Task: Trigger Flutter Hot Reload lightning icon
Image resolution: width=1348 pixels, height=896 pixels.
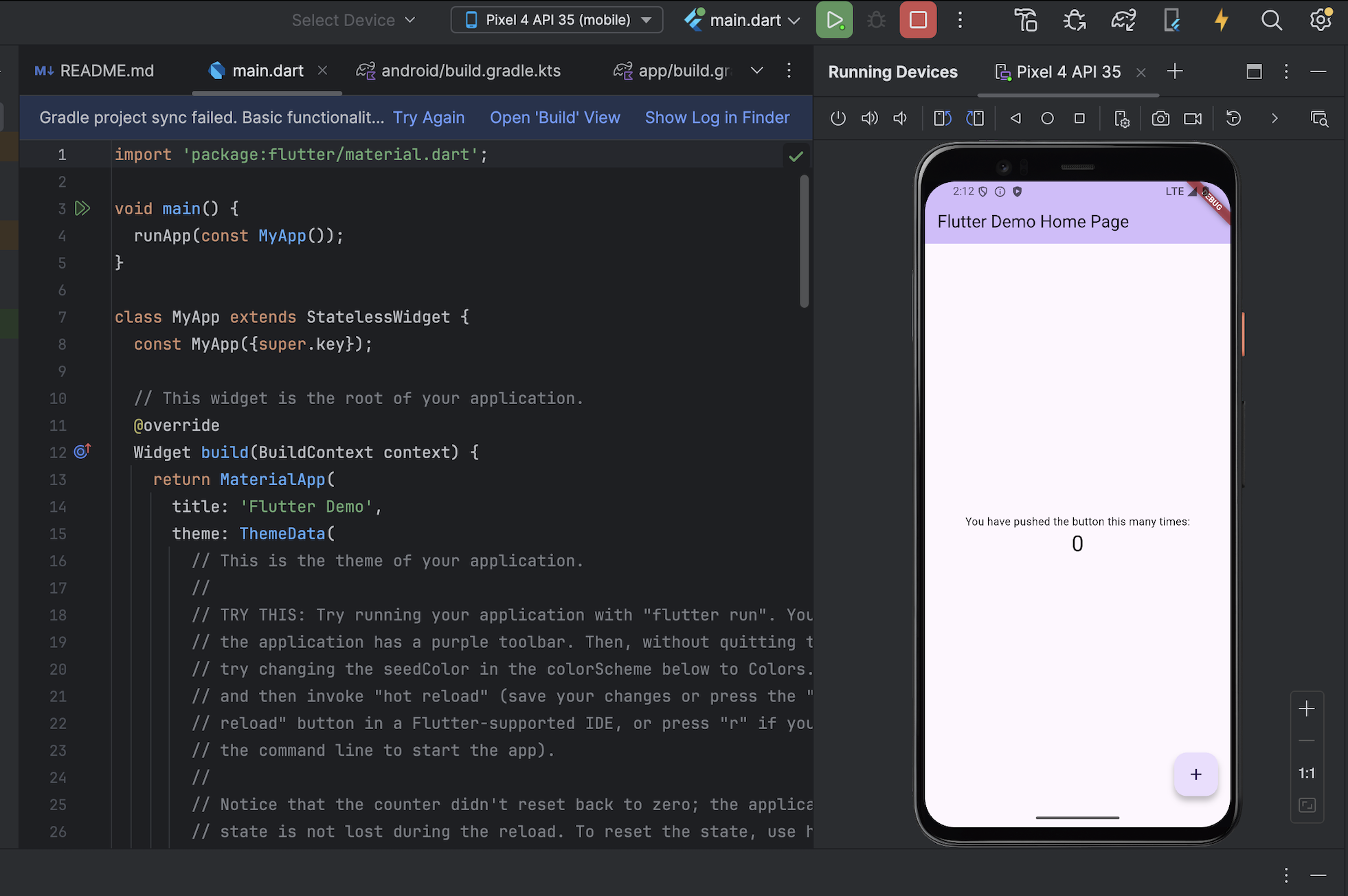Action: (x=1221, y=20)
